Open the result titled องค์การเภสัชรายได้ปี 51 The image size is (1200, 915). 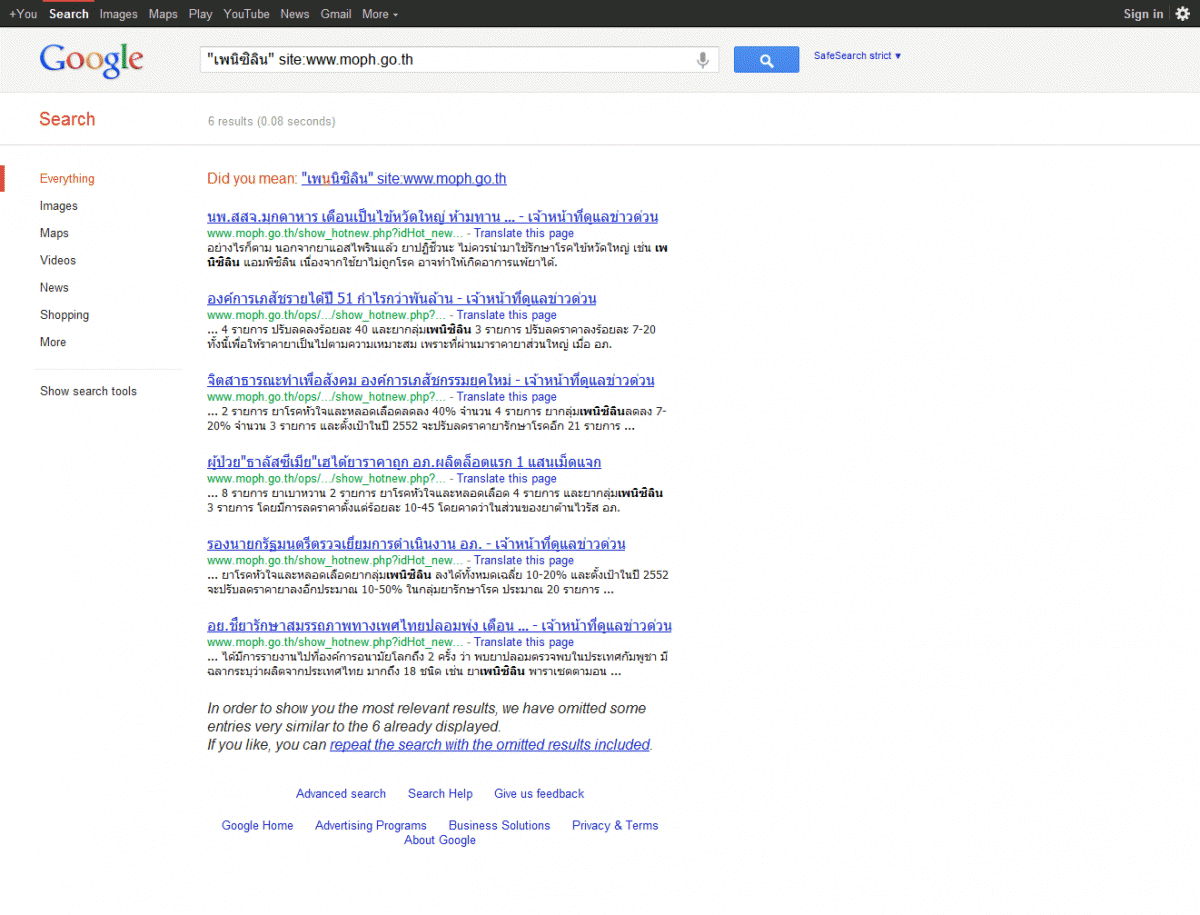click(402, 299)
